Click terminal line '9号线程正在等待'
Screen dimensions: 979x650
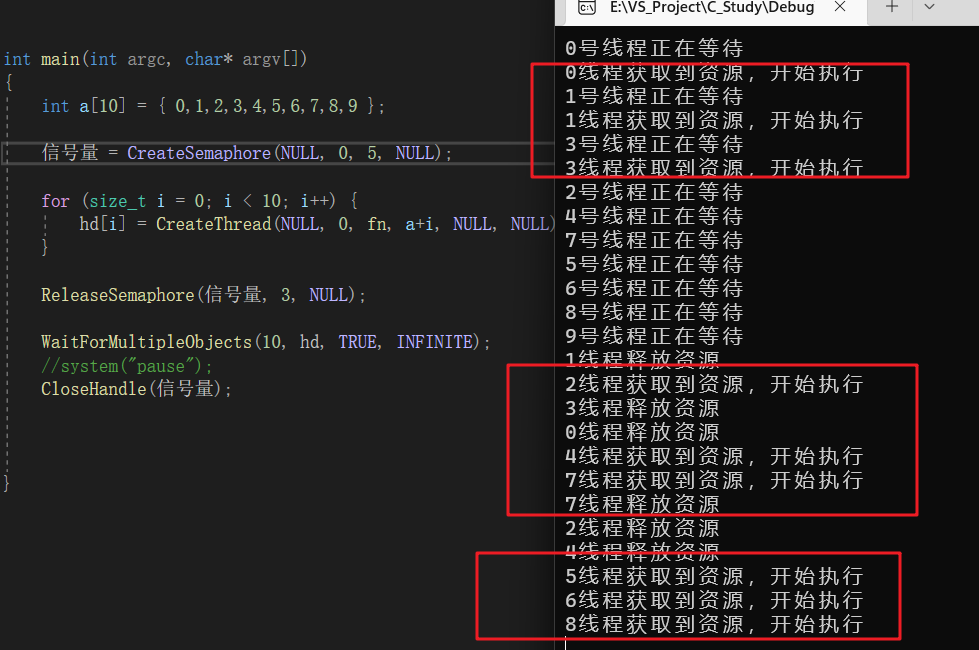point(654,336)
